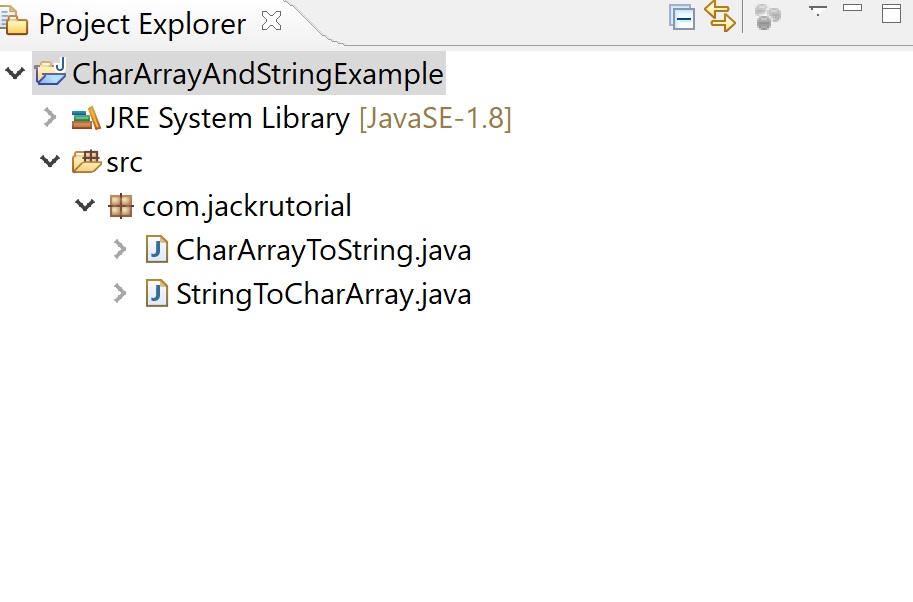Click the Collapse All icon
913x602 pixels.
pyautogui.click(x=682, y=18)
